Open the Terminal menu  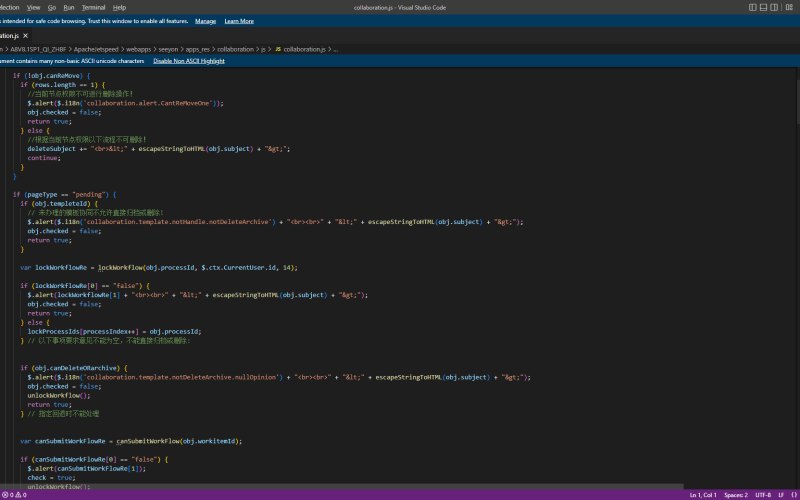tap(93, 8)
